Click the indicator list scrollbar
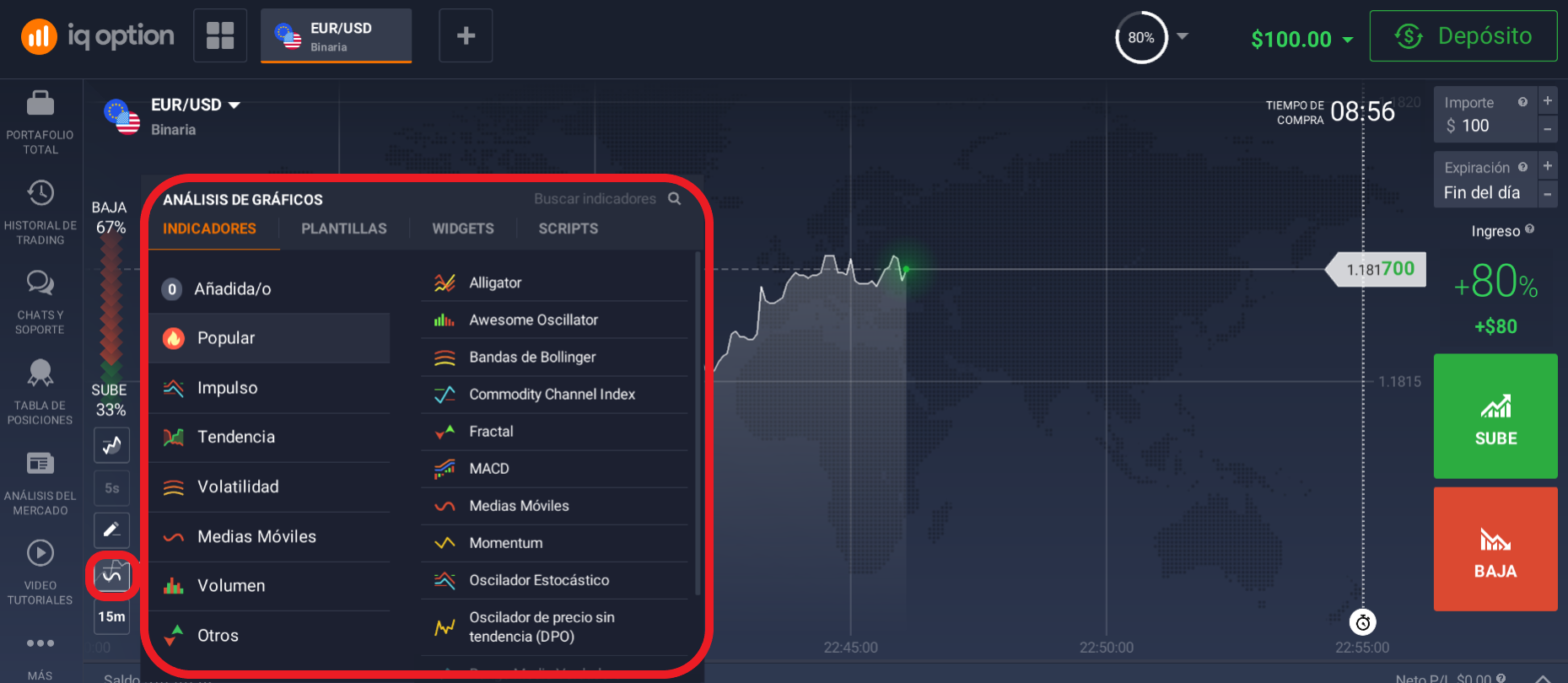The image size is (1568, 683). [x=697, y=423]
